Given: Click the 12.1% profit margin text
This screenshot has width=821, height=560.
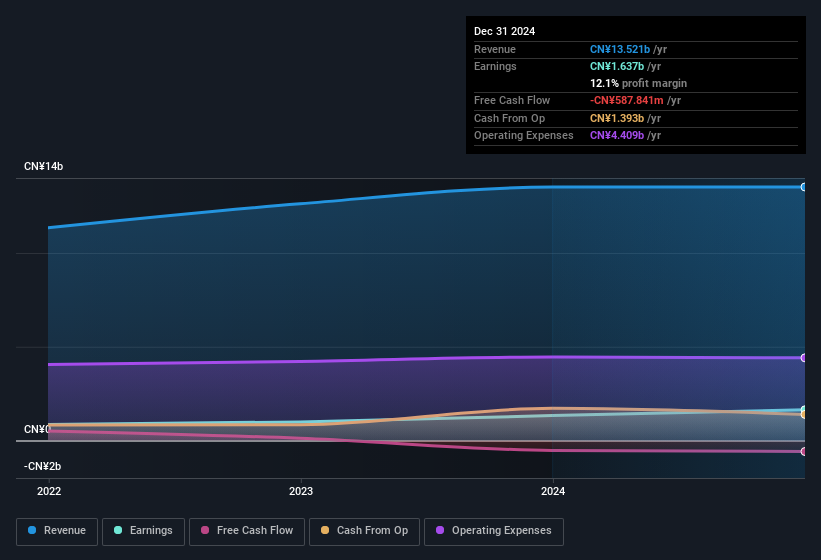Looking at the screenshot, I should (638, 83).
